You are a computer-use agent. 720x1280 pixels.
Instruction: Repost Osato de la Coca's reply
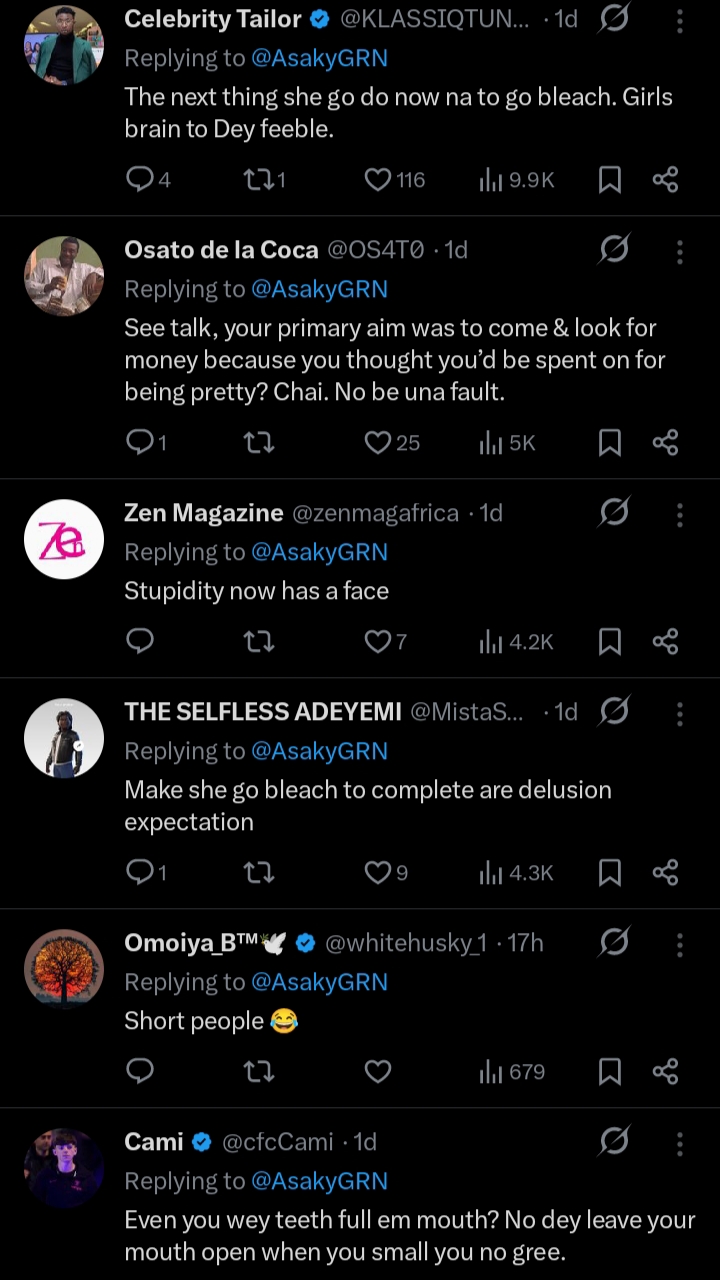click(259, 443)
